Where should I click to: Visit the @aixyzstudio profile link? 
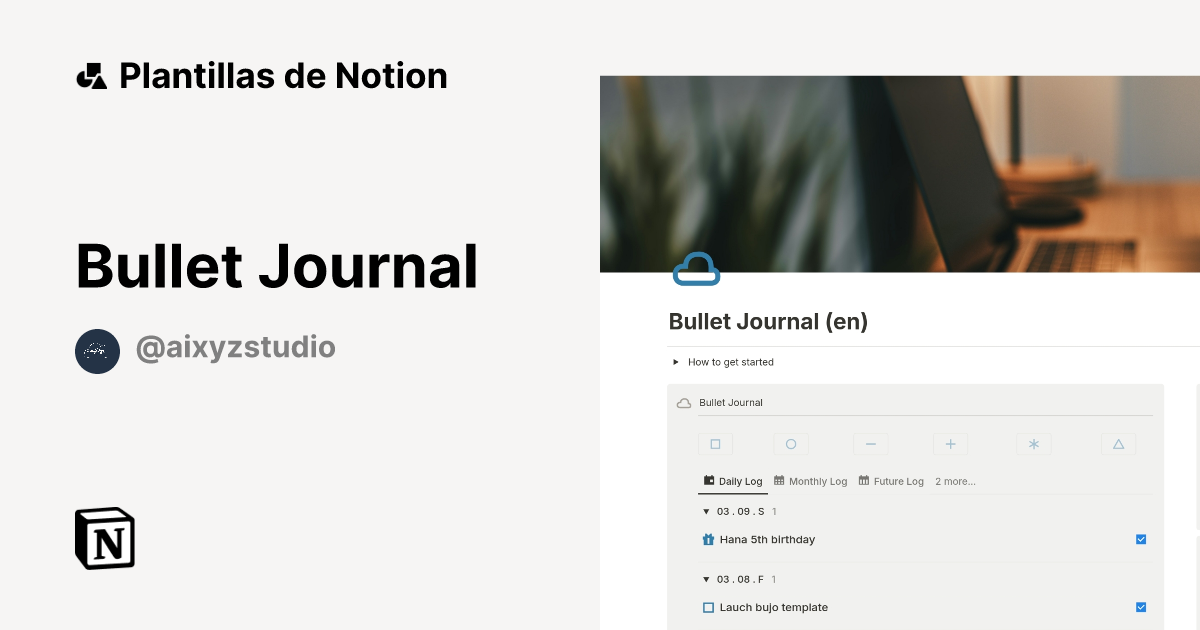coord(235,347)
